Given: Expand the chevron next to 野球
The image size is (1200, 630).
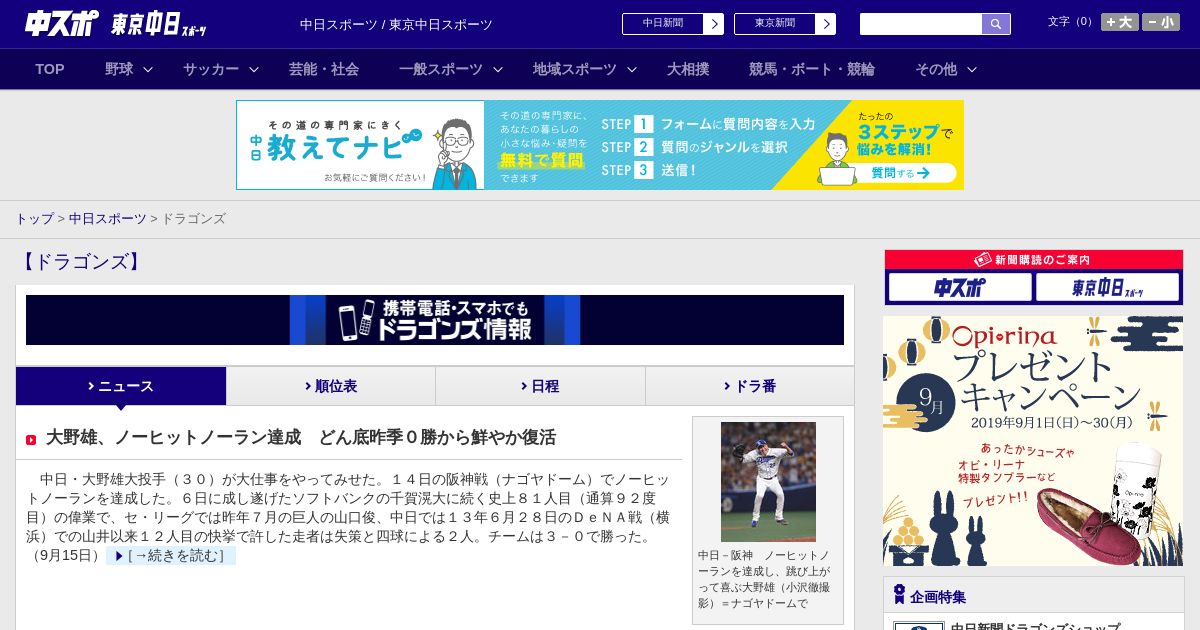Looking at the screenshot, I should click(x=148, y=69).
